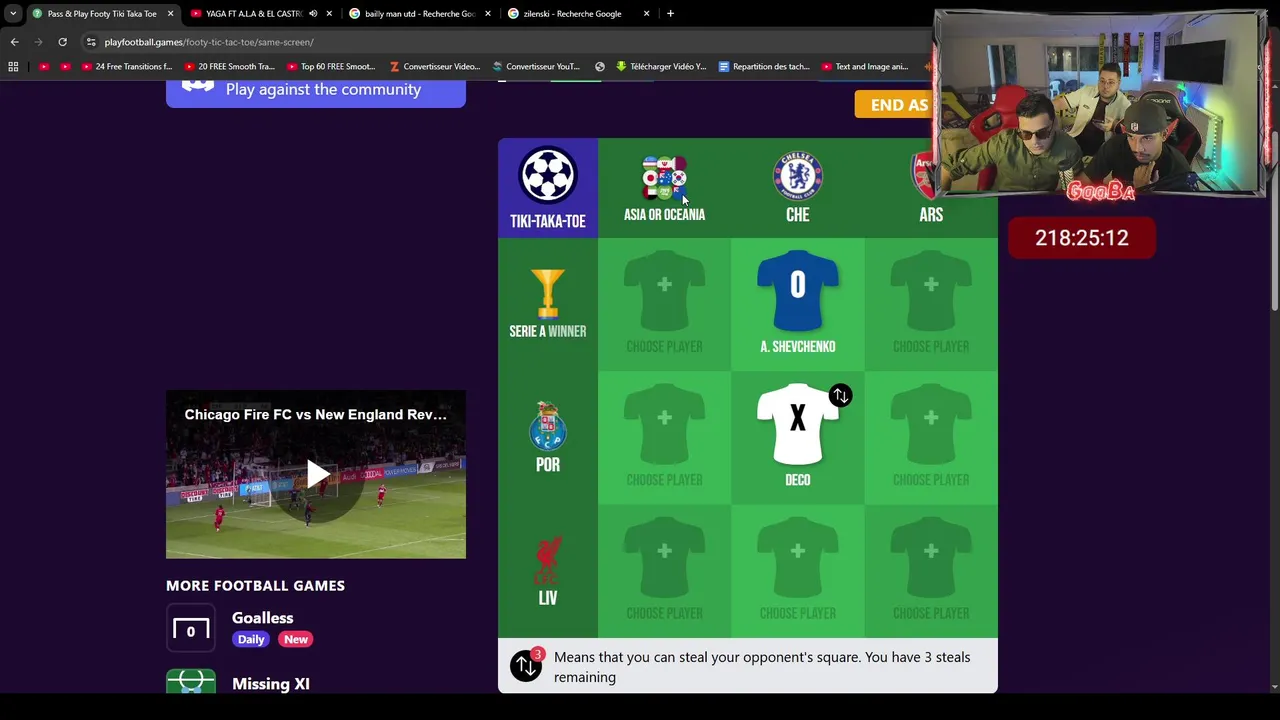Open the tab search dropdown arrow
The height and width of the screenshot is (720, 1280).
(12, 14)
